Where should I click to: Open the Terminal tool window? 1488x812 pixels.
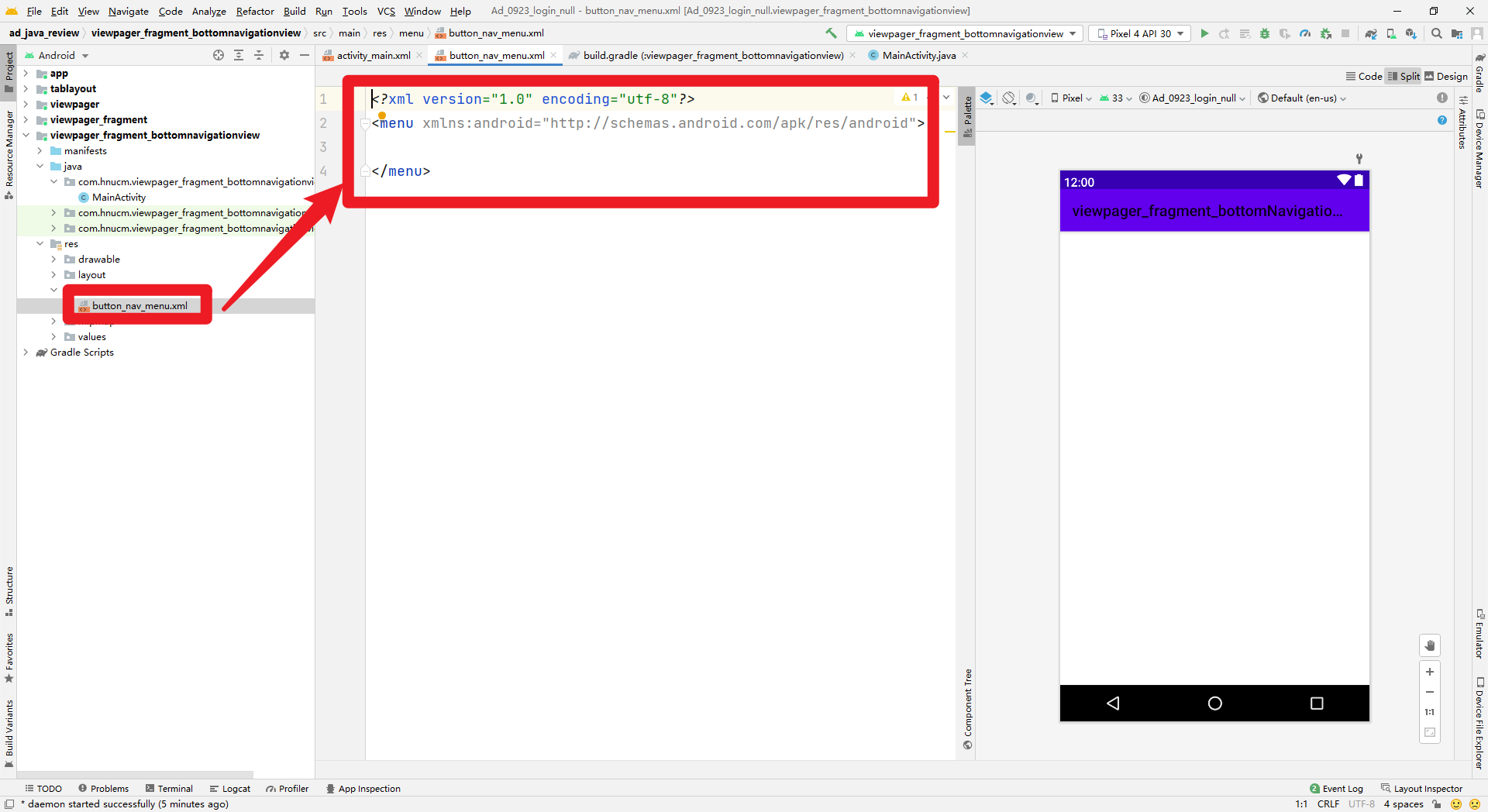pyautogui.click(x=169, y=788)
